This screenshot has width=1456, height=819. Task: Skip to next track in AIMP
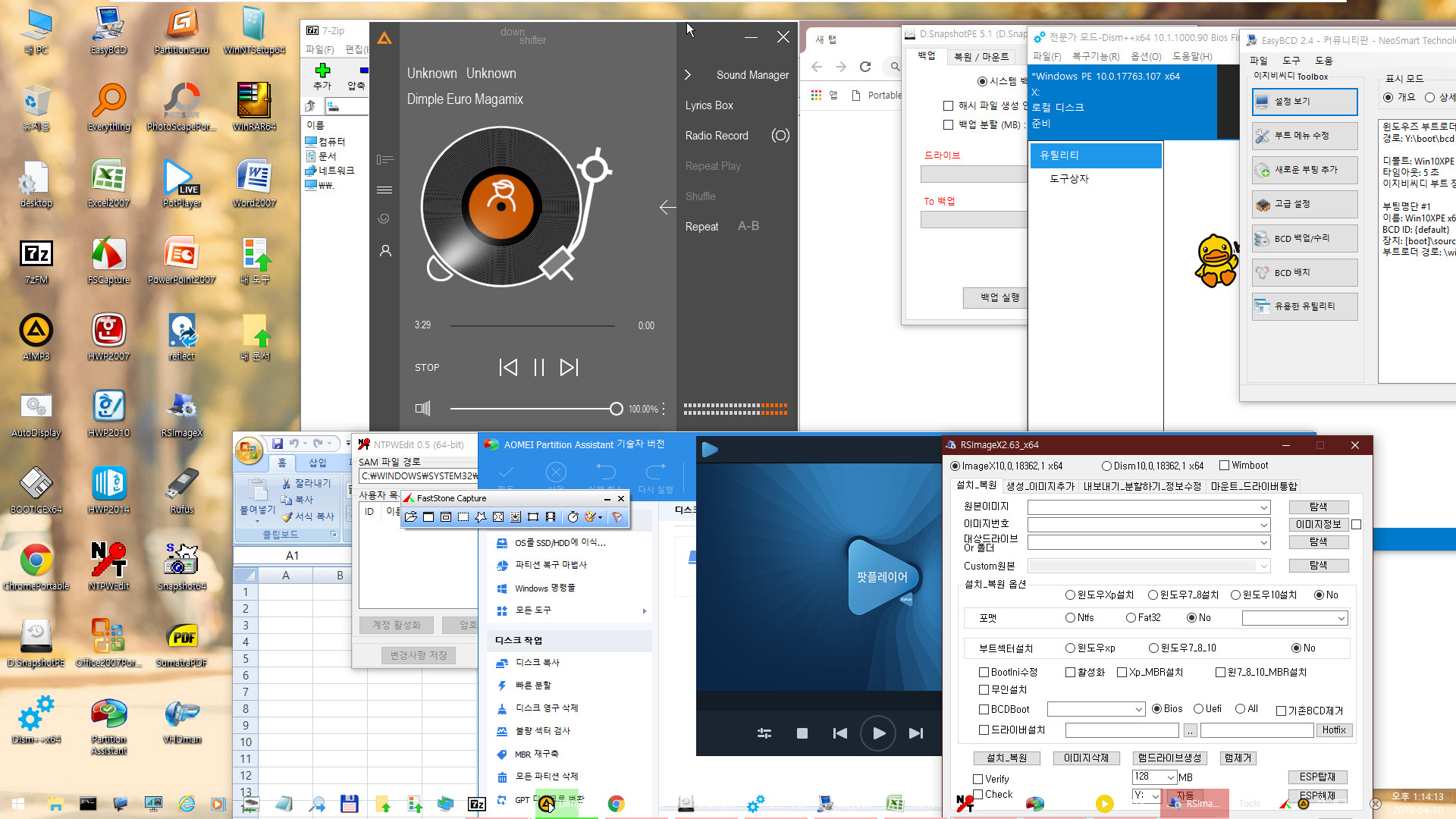point(570,368)
